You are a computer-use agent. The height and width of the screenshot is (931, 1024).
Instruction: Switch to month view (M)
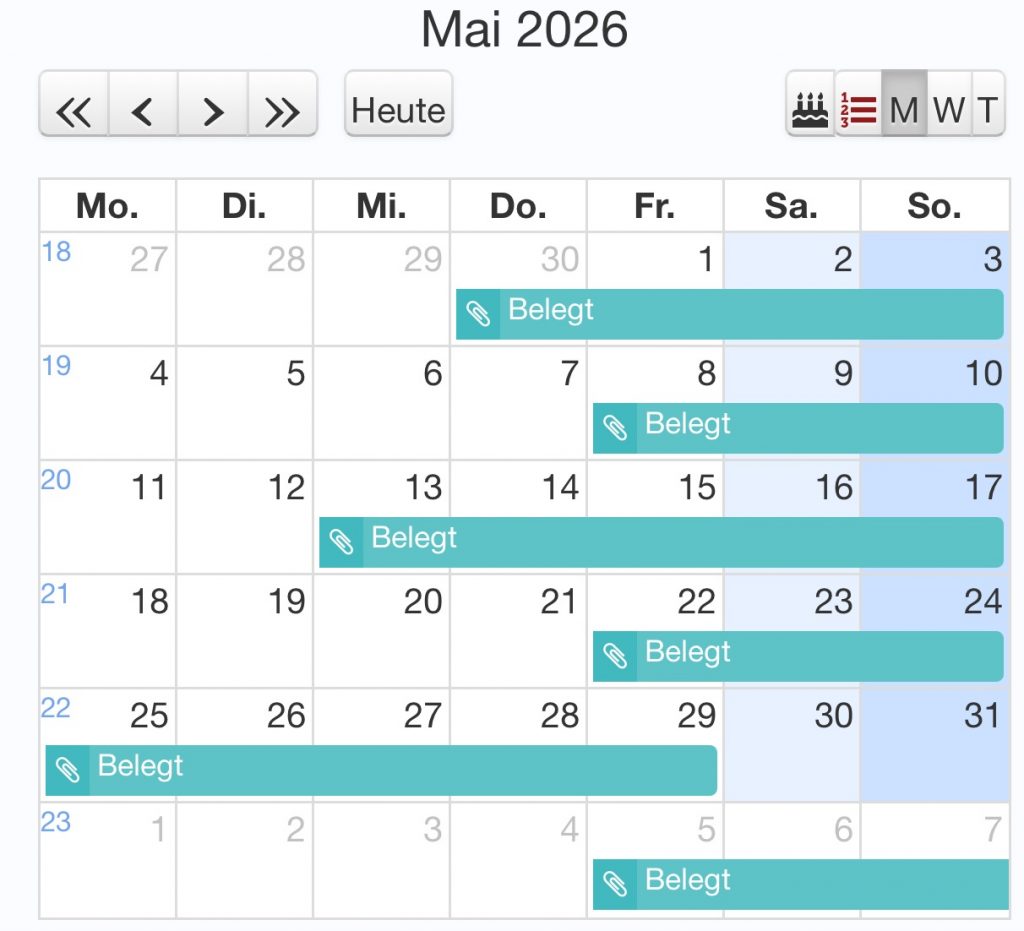tap(904, 105)
